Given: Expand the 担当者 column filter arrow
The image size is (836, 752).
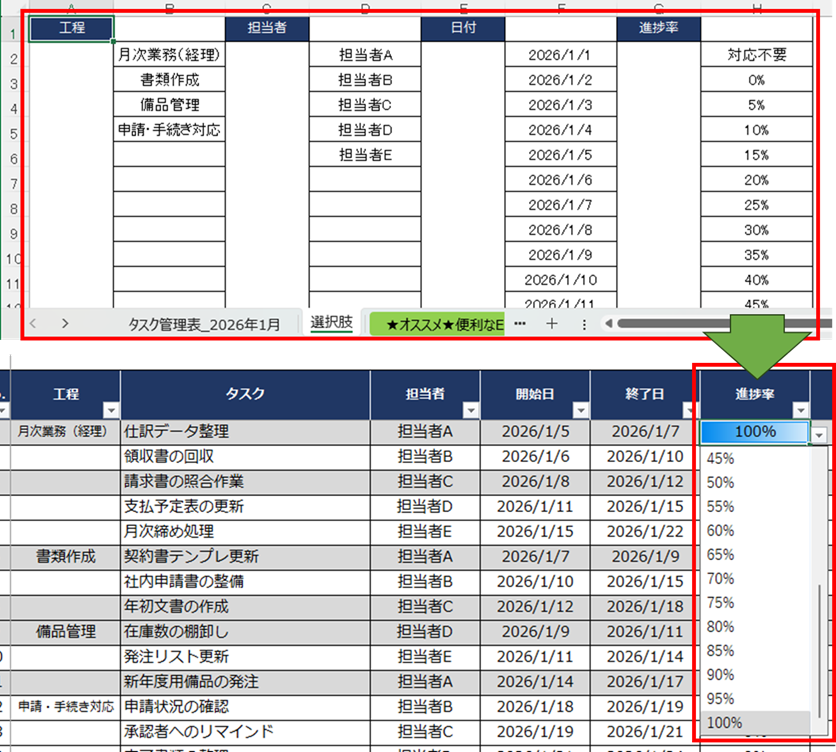Looking at the screenshot, I should point(470,410).
